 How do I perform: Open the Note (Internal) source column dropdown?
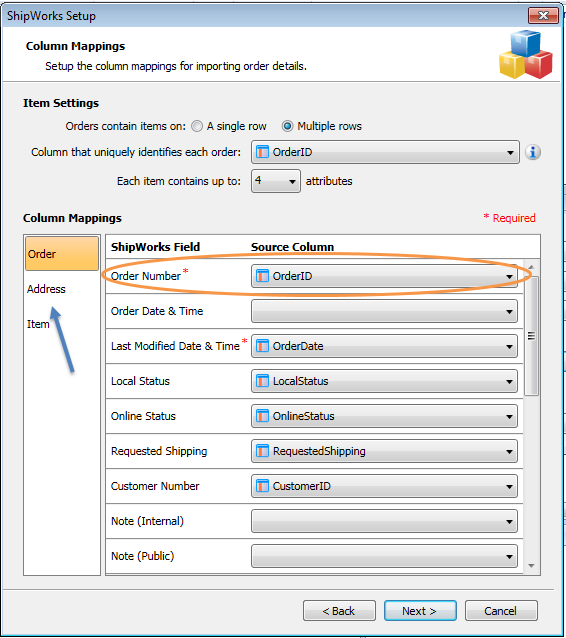tap(384, 521)
